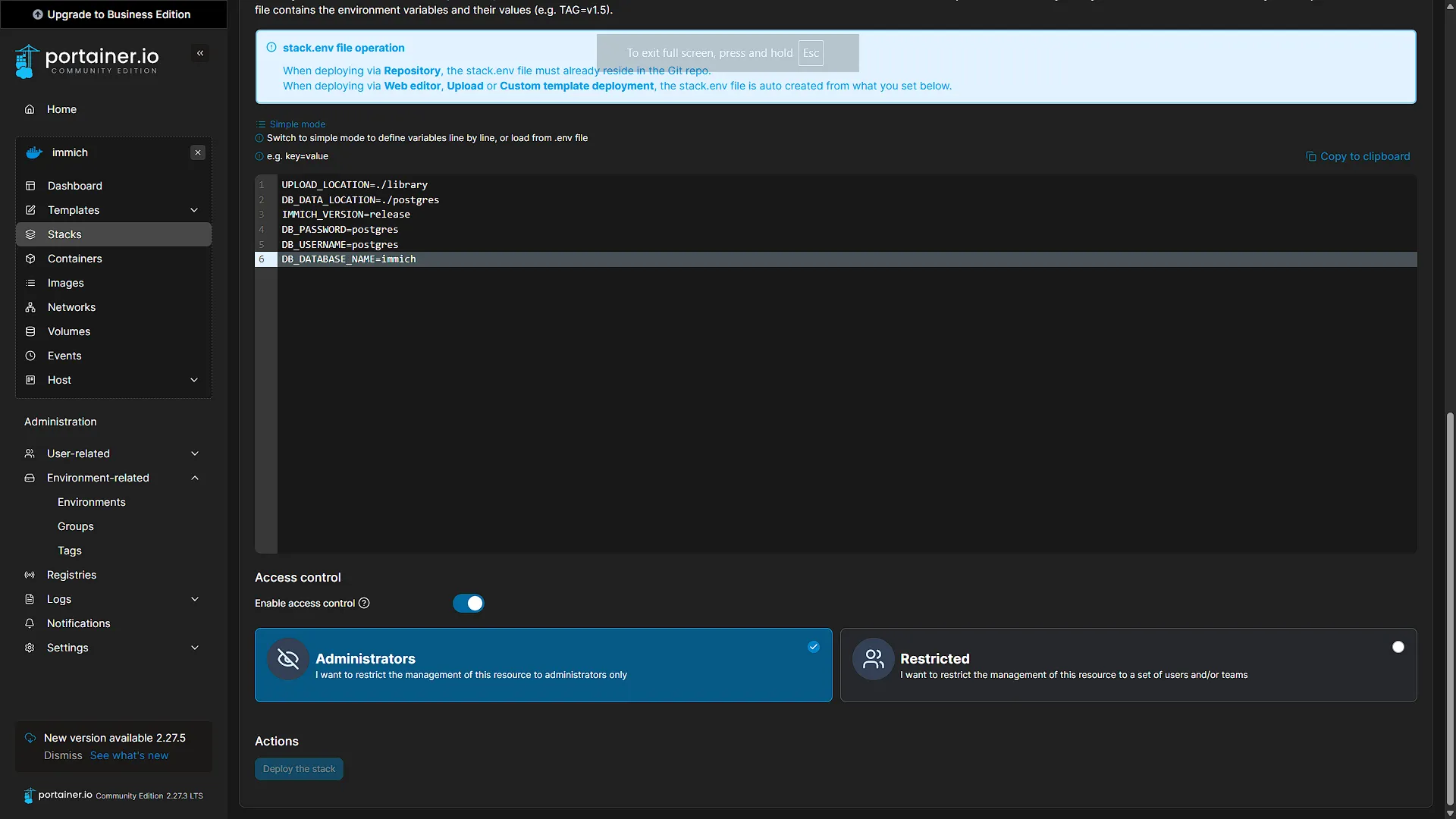This screenshot has height=819, width=1456.
Task: Click the Home icon in the sidebar
Action: [x=30, y=109]
